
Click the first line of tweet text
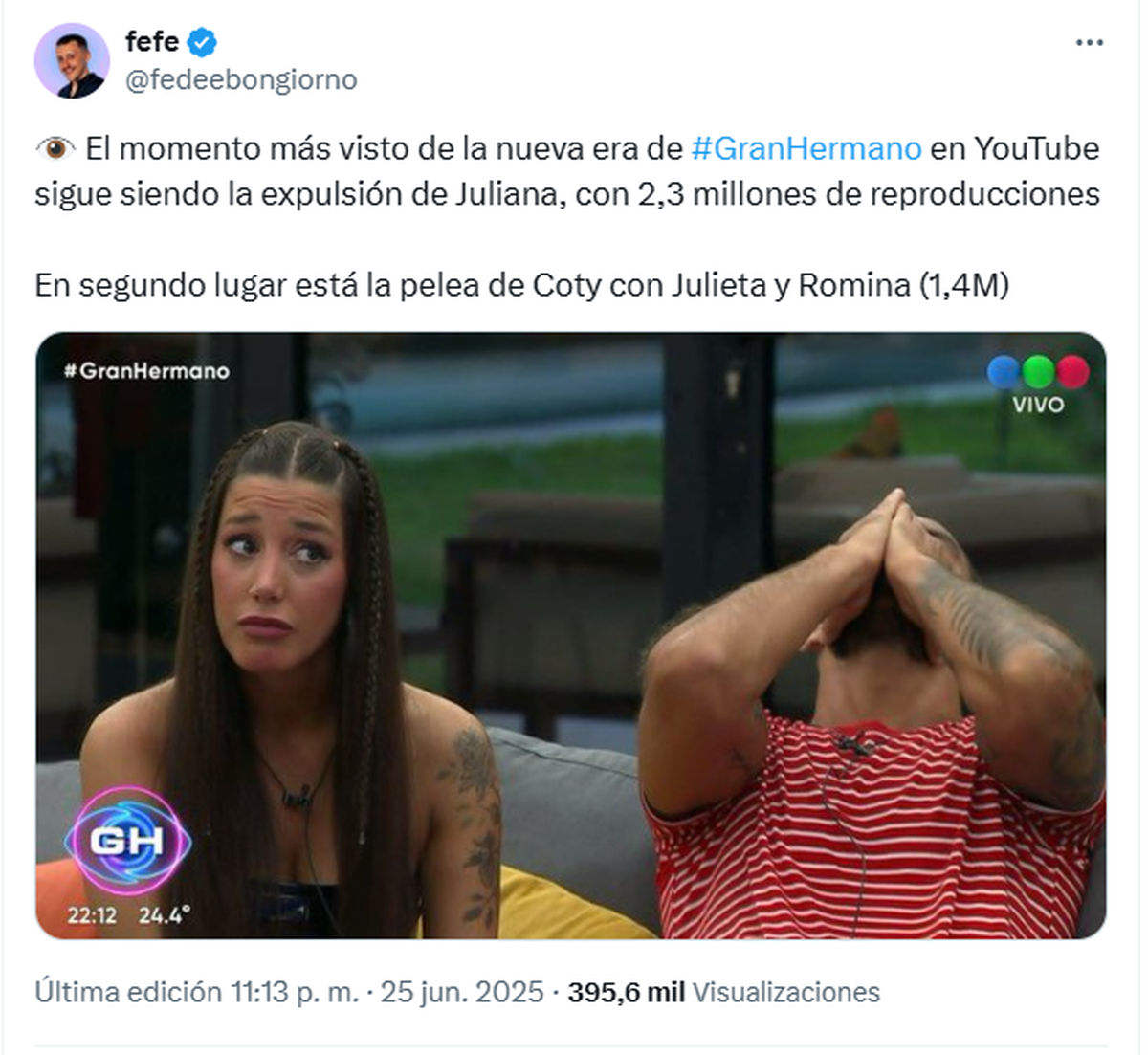click(x=567, y=148)
